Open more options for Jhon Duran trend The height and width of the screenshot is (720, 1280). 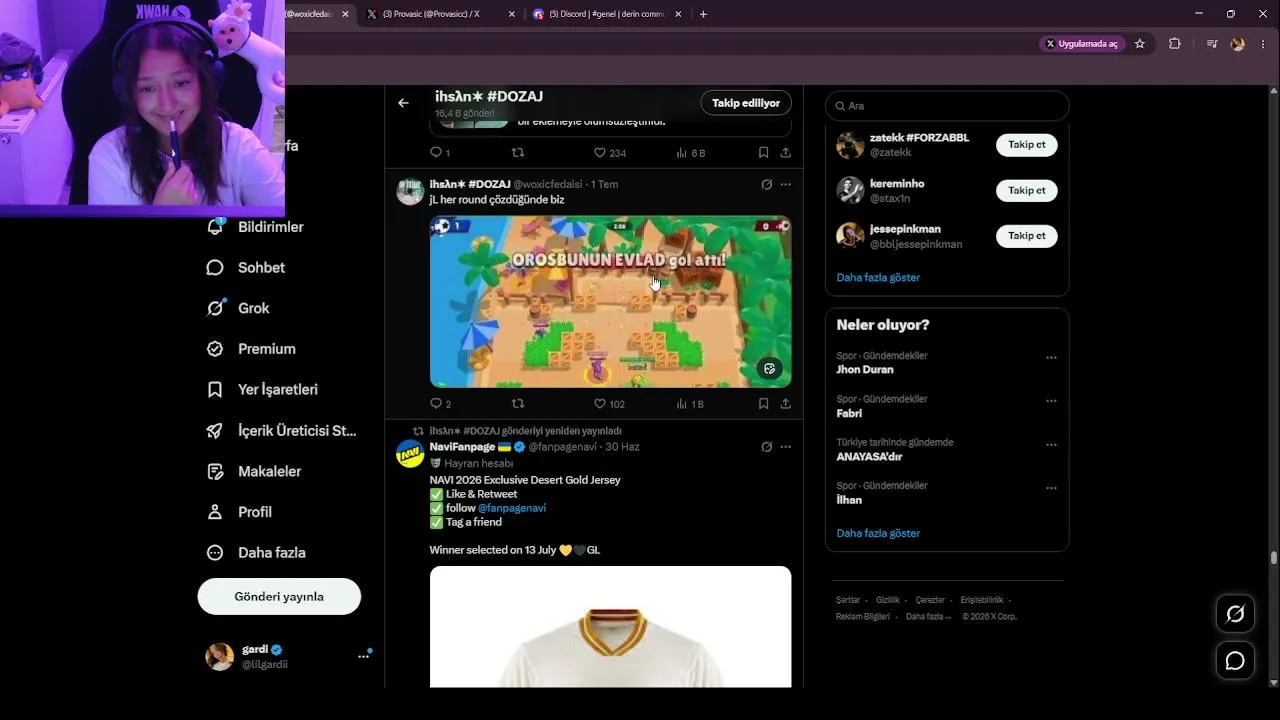pyautogui.click(x=1051, y=357)
